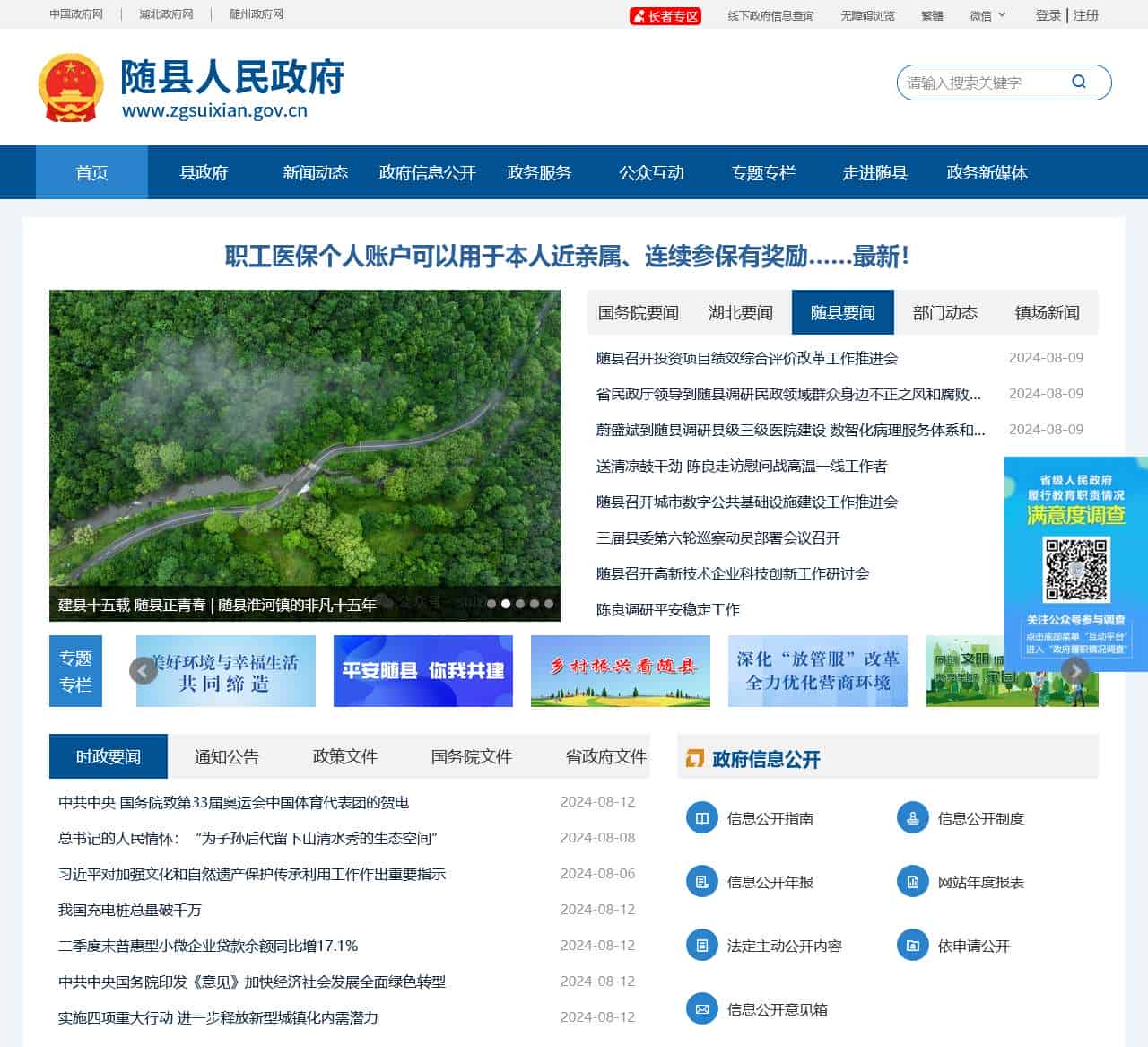Open 政府信息公开 in the navigation bar
Screen dimensions: 1148x1047
(x=427, y=172)
